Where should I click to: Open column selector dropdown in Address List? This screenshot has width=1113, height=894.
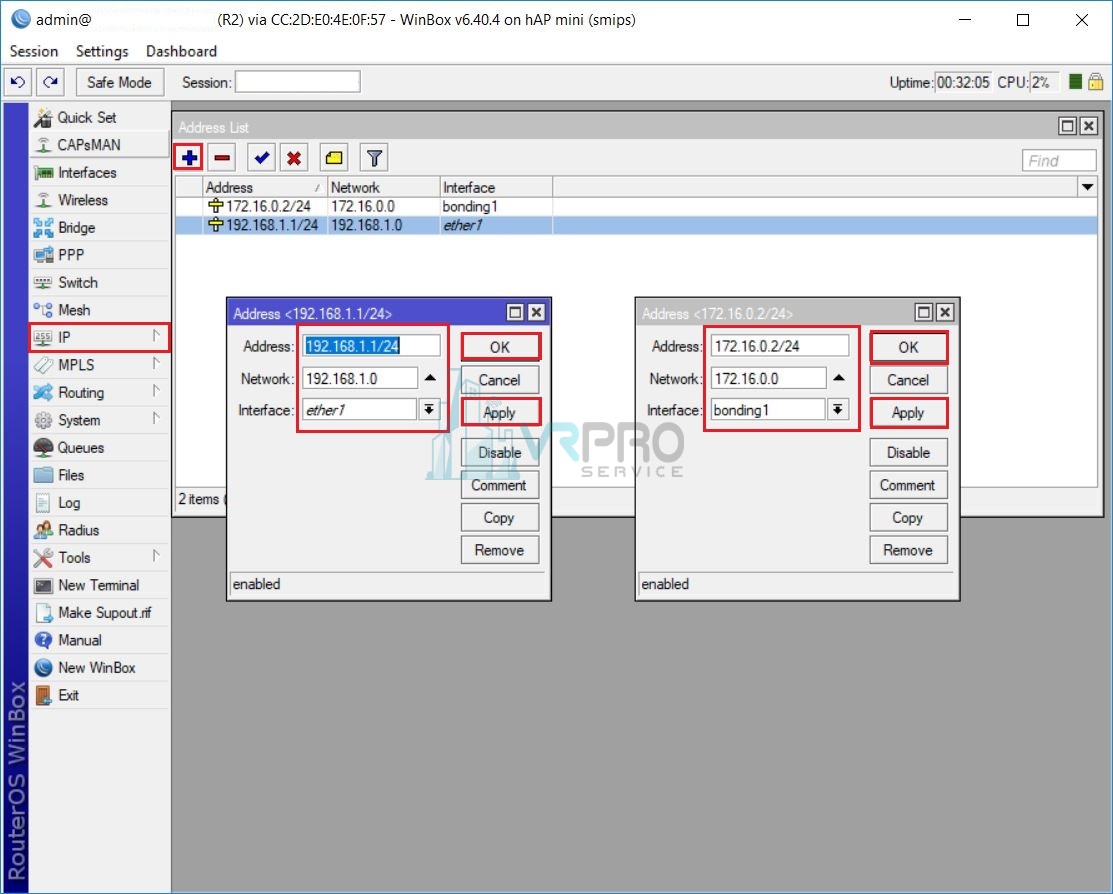coord(1087,187)
